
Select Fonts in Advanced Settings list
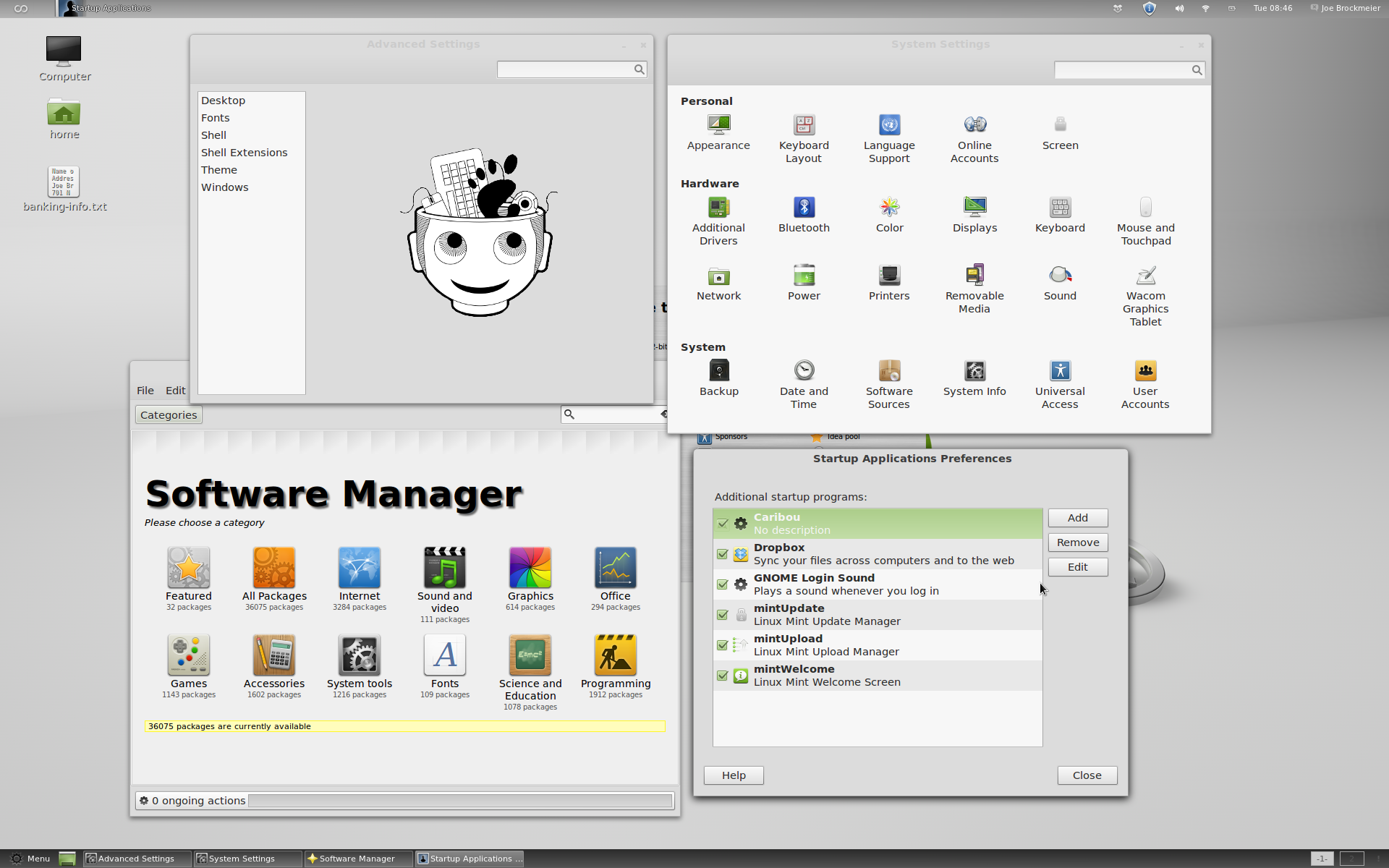tap(251, 118)
